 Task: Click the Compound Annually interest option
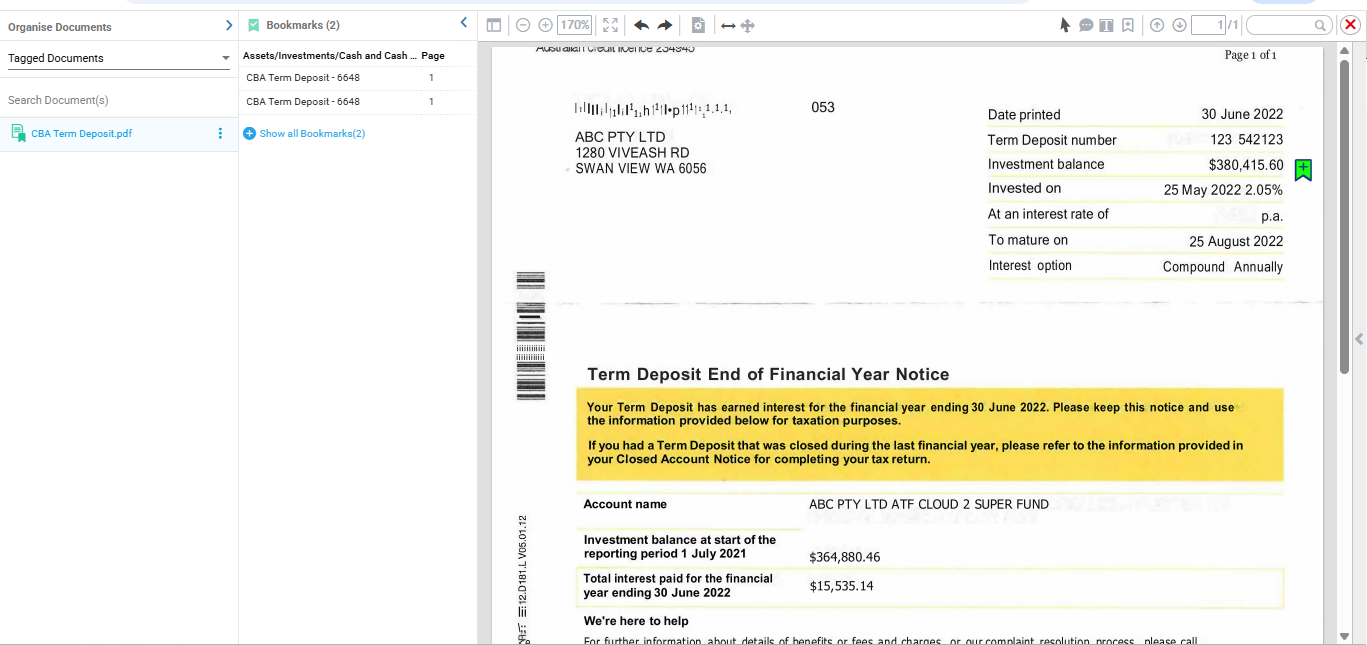pos(1223,267)
